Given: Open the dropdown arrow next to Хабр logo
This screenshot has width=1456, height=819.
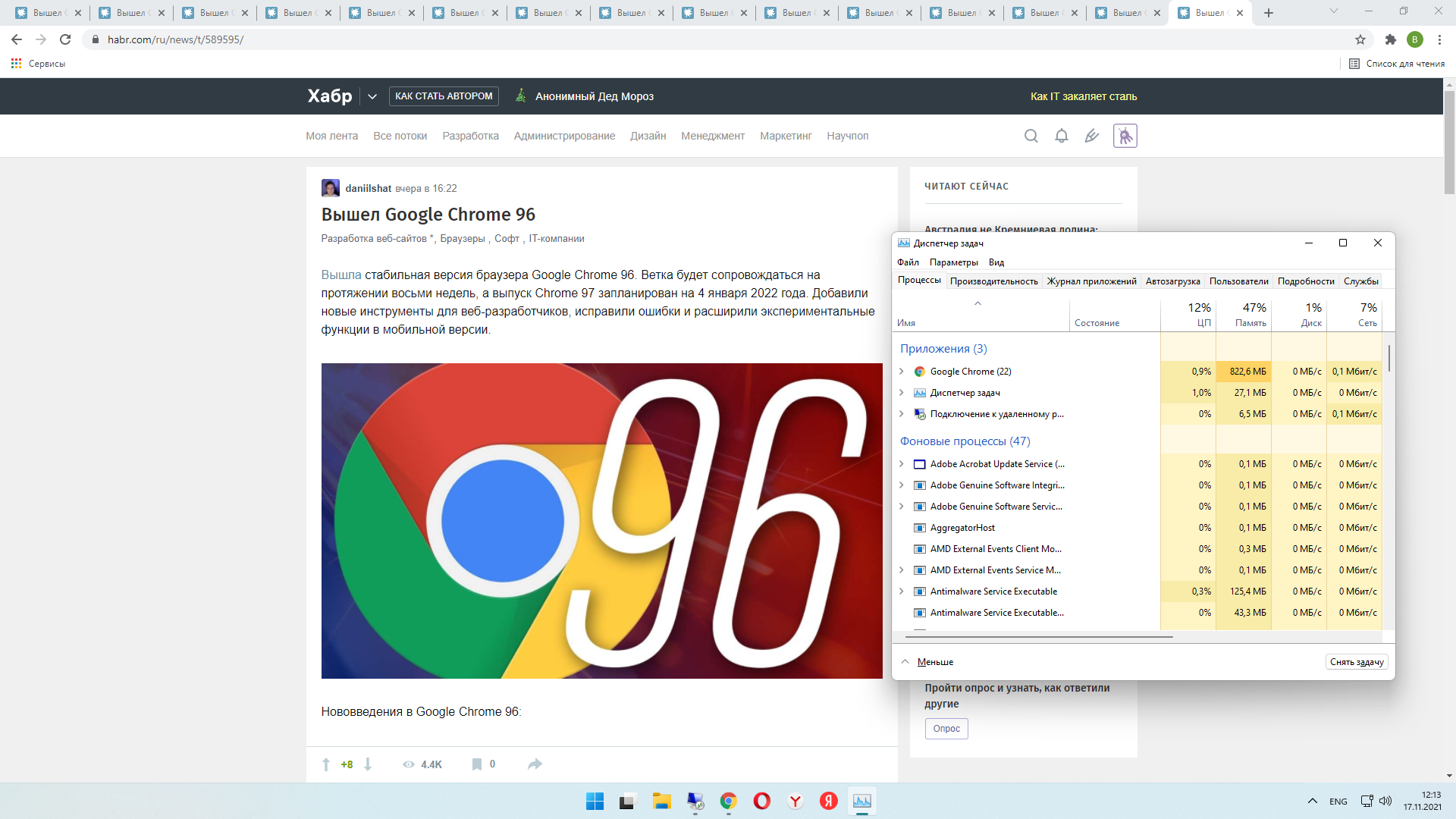Looking at the screenshot, I should click(372, 96).
